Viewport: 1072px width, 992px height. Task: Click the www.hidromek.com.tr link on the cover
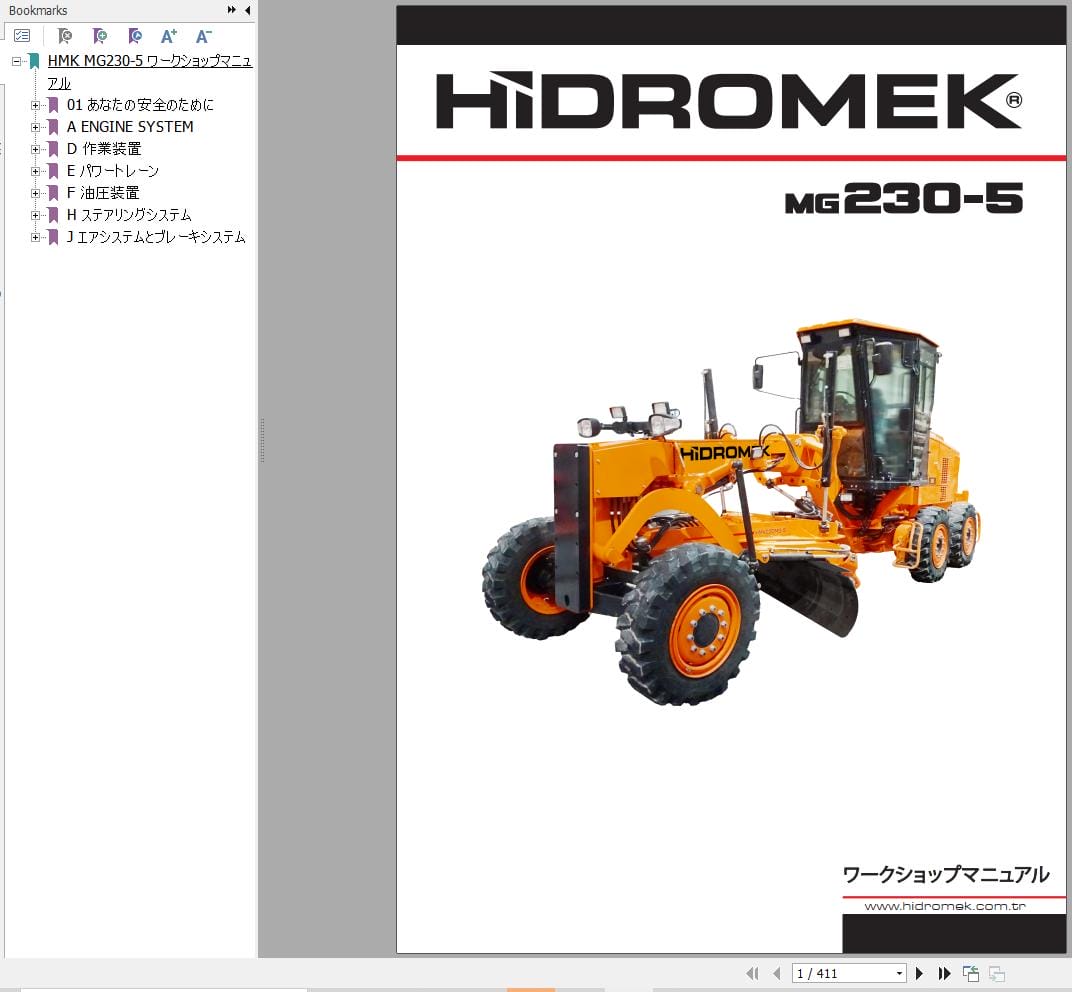click(945, 907)
